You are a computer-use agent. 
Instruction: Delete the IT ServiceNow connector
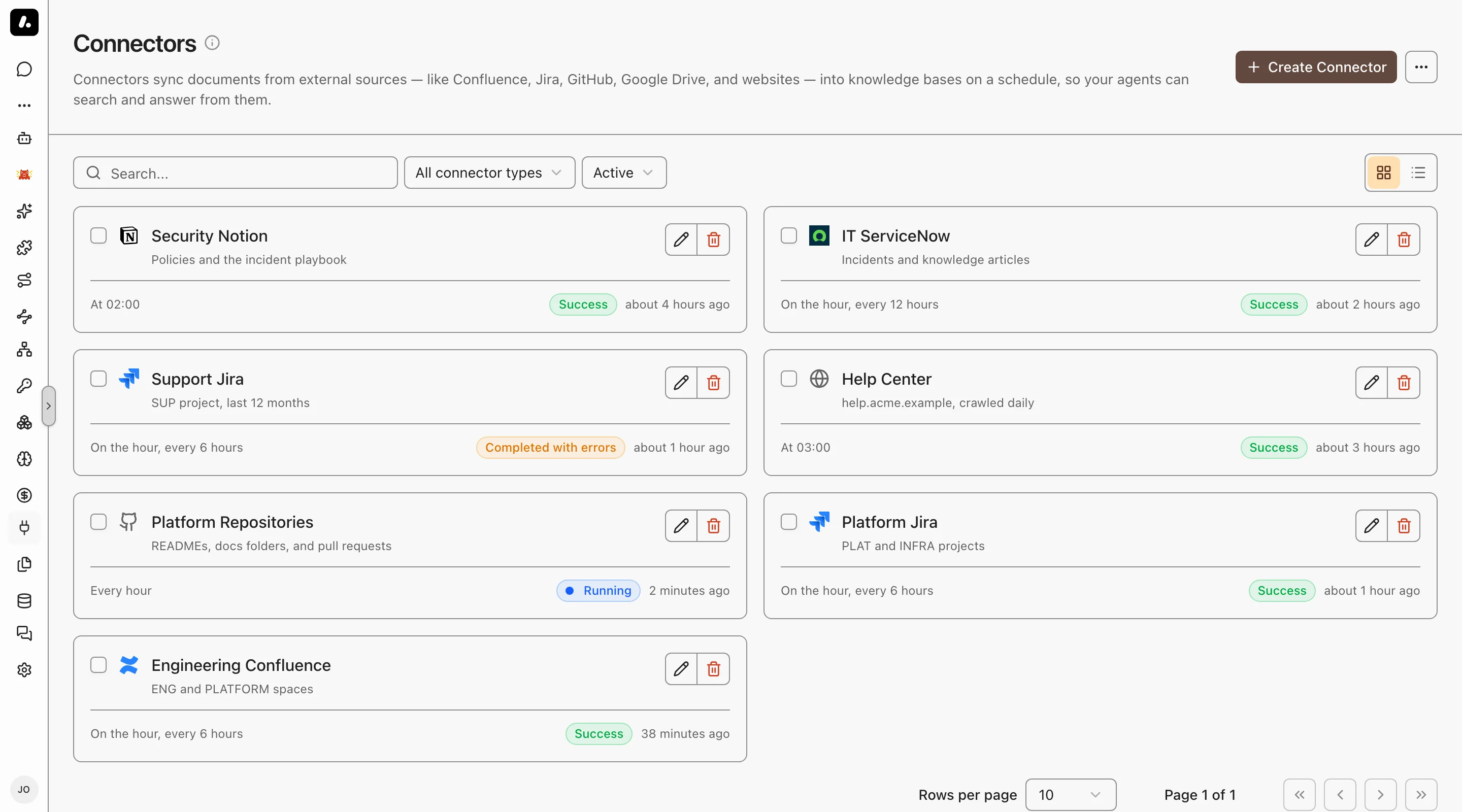pos(1404,240)
